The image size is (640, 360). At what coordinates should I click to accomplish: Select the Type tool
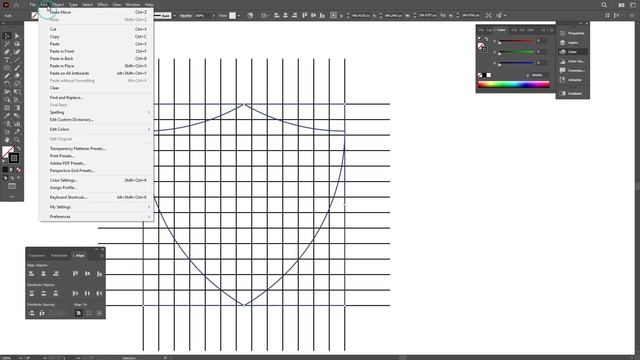pos(7,60)
